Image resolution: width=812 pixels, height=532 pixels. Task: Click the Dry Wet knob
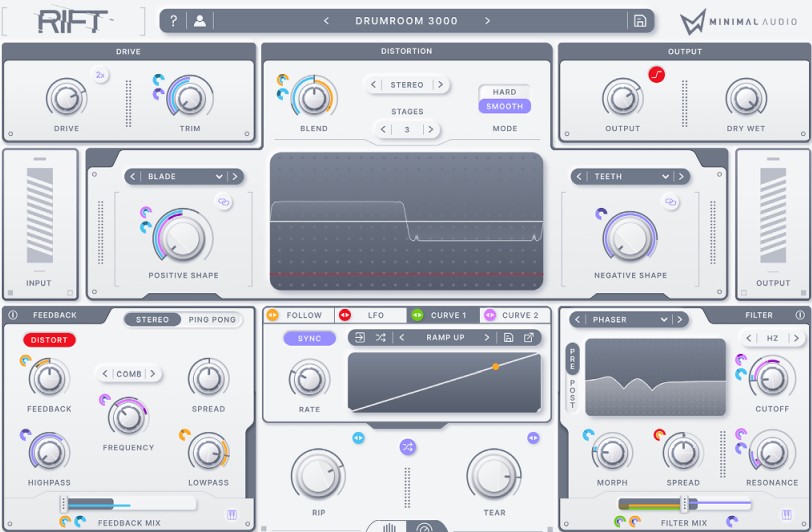click(x=746, y=98)
